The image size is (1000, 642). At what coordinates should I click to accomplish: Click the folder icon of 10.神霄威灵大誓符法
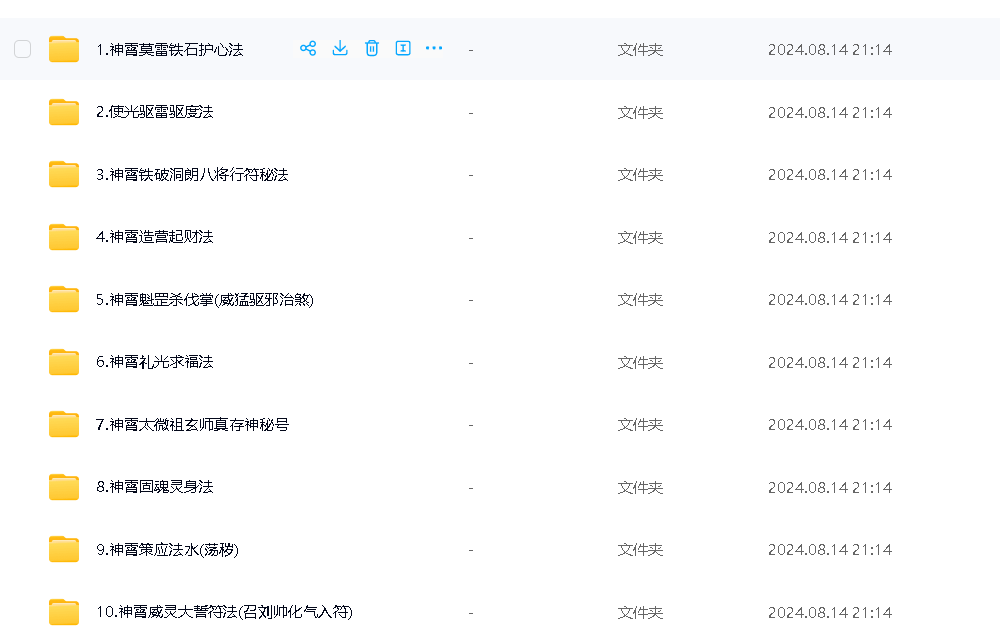tap(64, 612)
